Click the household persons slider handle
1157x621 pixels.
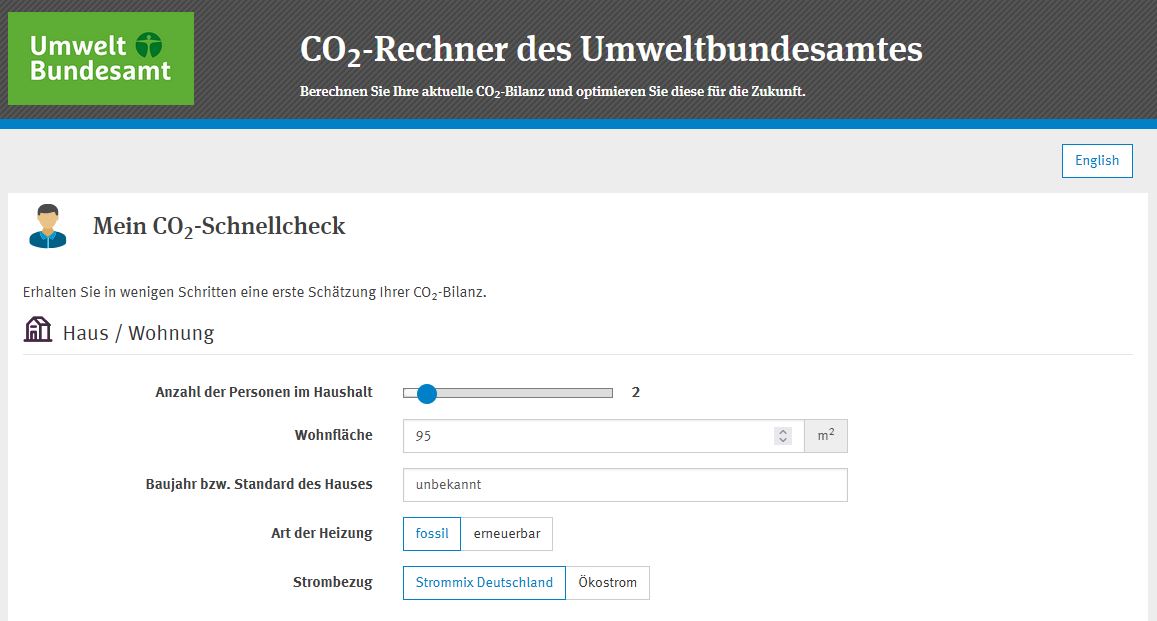coord(426,393)
